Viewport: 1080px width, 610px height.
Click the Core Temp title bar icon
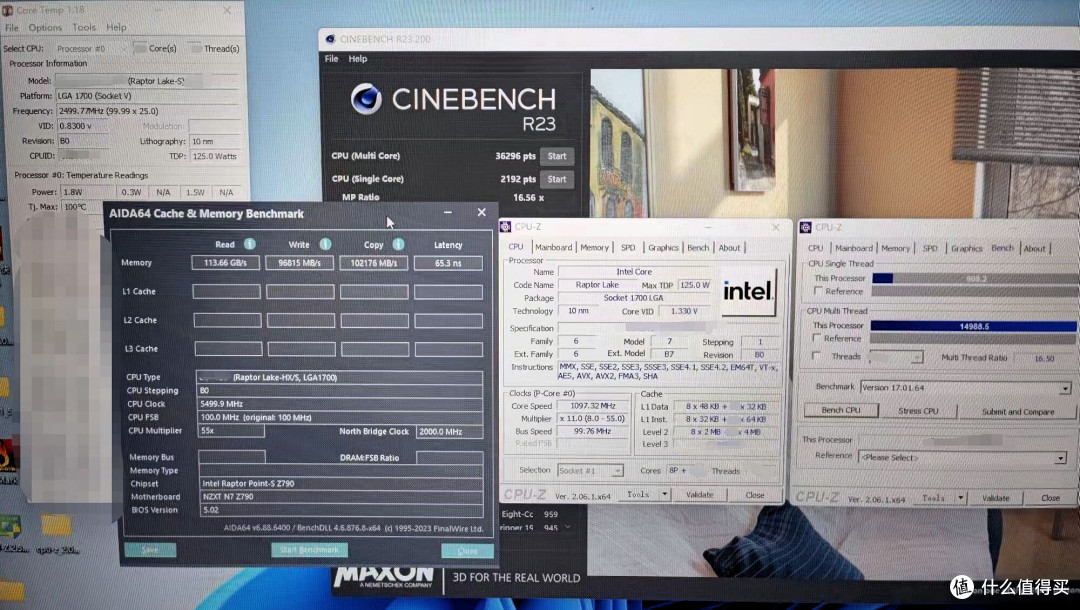(x=8, y=10)
